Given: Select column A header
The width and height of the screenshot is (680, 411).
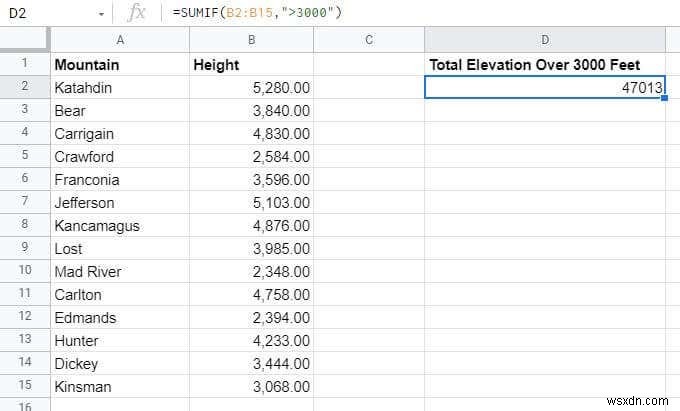Looking at the screenshot, I should click(x=120, y=40).
